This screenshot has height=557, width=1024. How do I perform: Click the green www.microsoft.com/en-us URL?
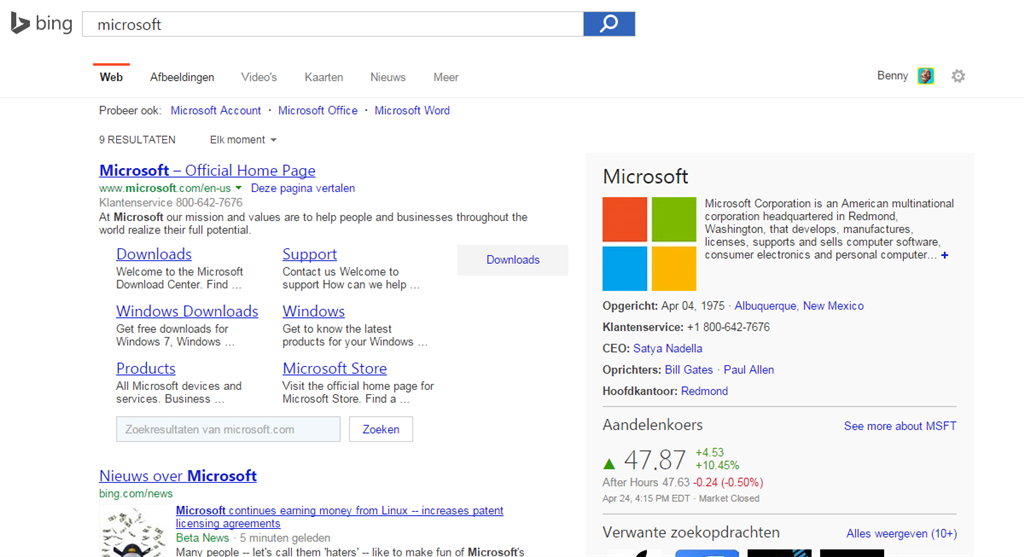165,188
